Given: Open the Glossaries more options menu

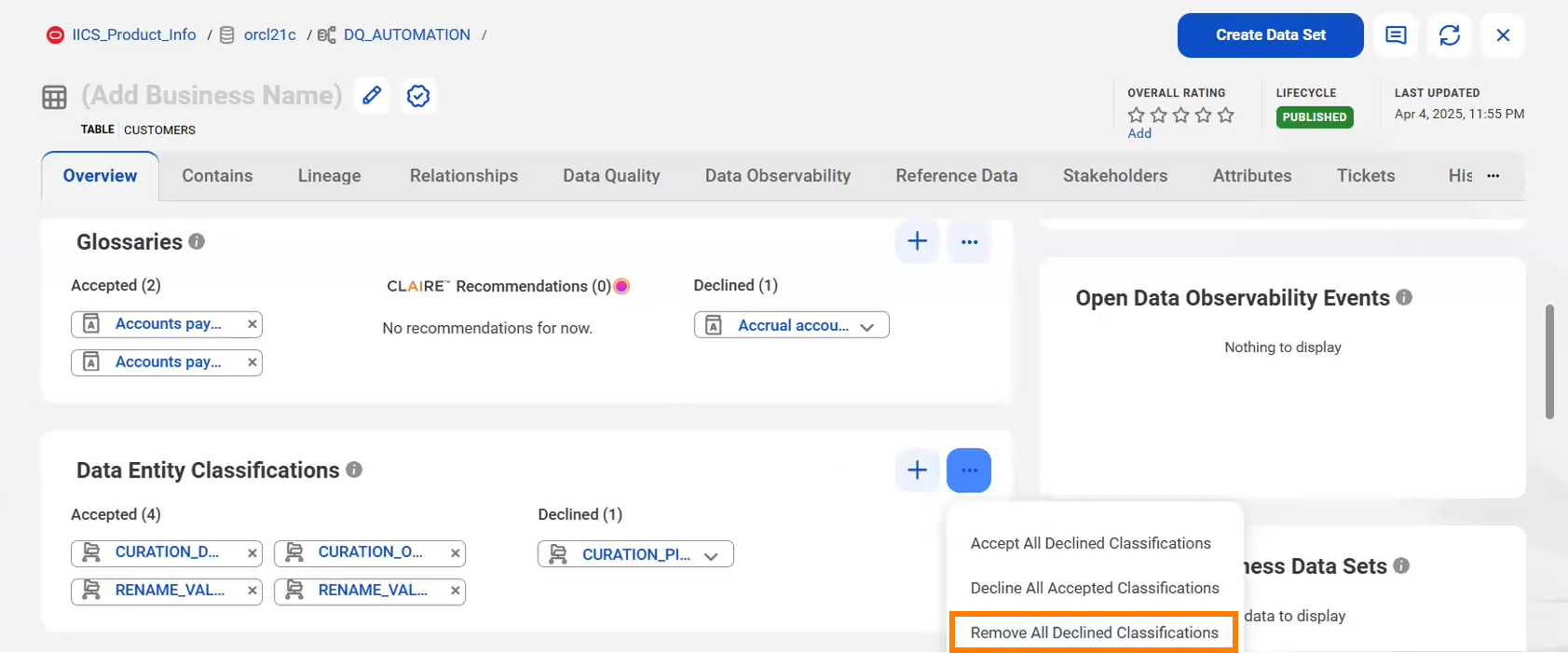Looking at the screenshot, I should tap(969, 241).
